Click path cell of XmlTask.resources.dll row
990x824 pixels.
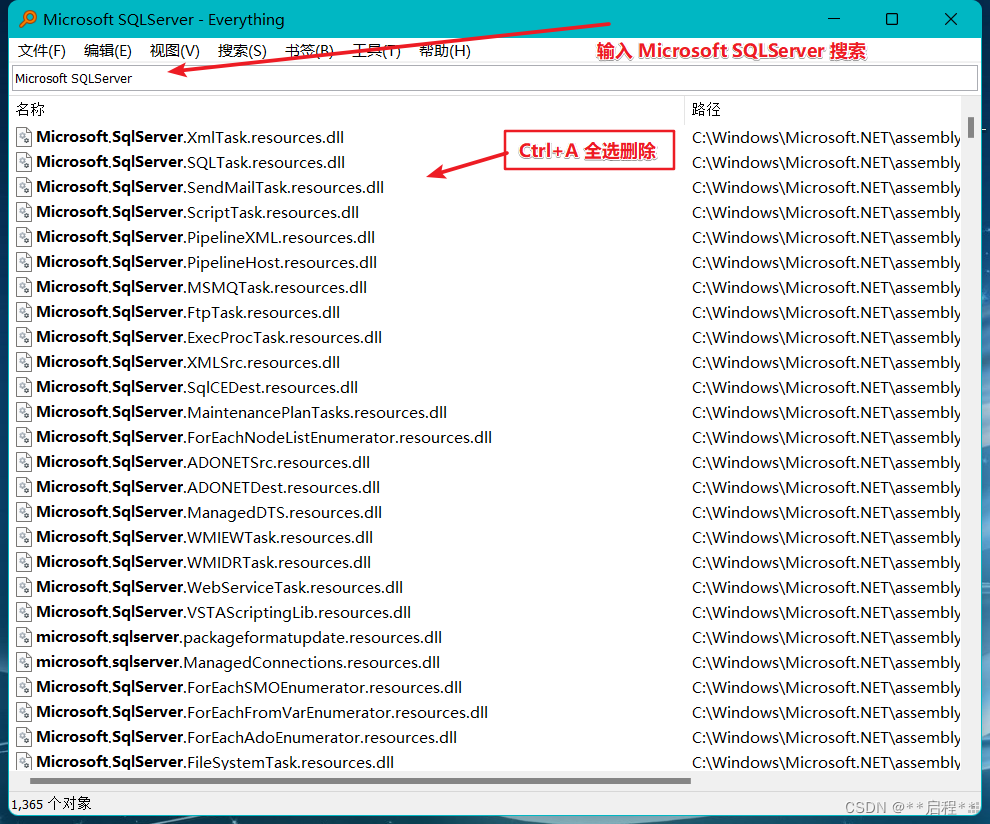click(x=826, y=137)
